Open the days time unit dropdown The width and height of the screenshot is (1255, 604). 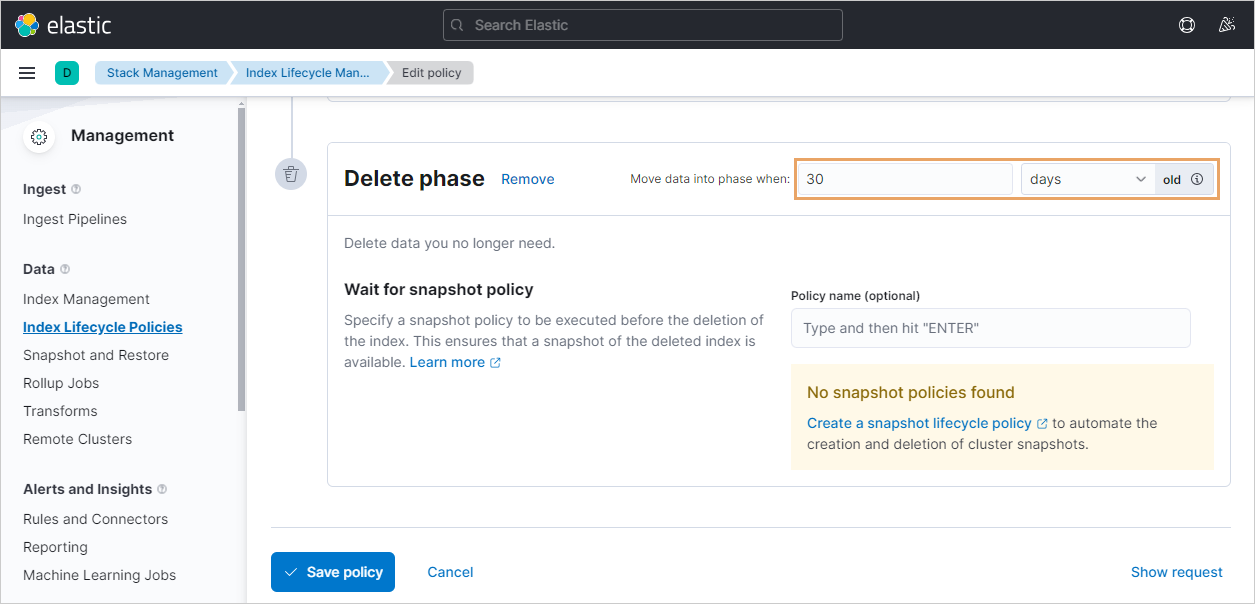[x=1087, y=180]
